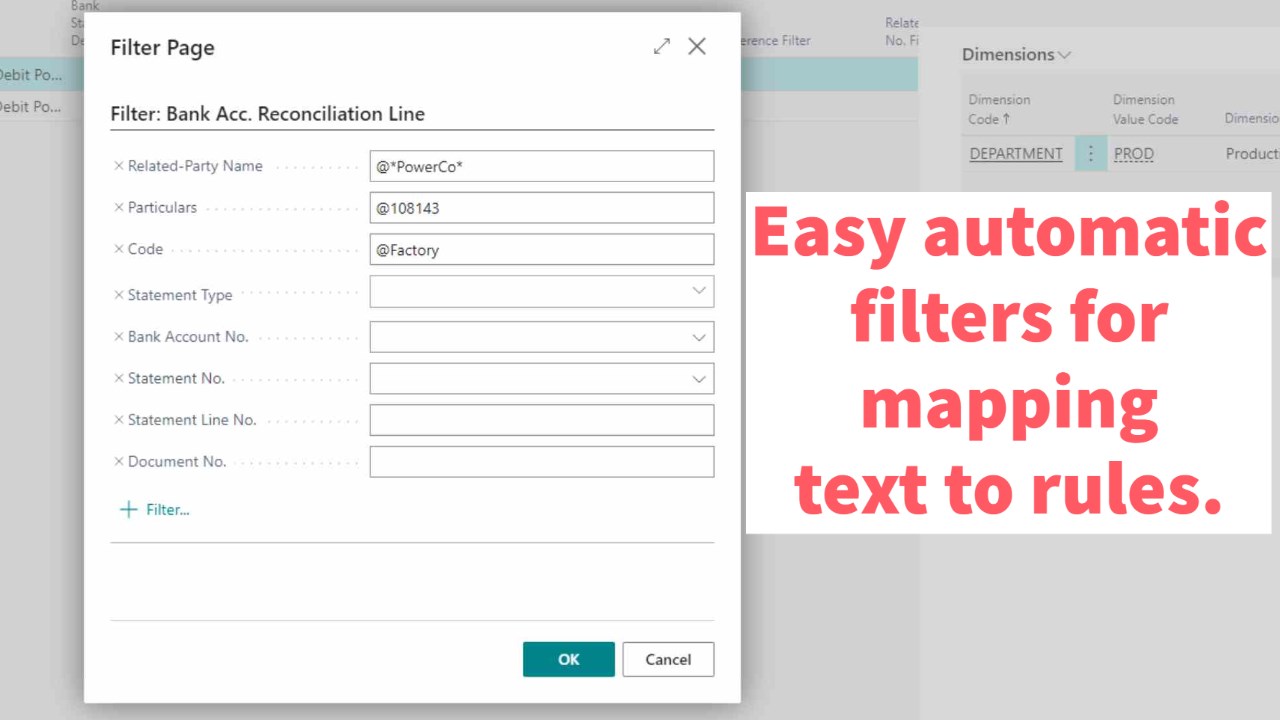This screenshot has width=1280, height=720.
Task: Remove the Statement No. filter
Action: pyautogui.click(x=119, y=378)
